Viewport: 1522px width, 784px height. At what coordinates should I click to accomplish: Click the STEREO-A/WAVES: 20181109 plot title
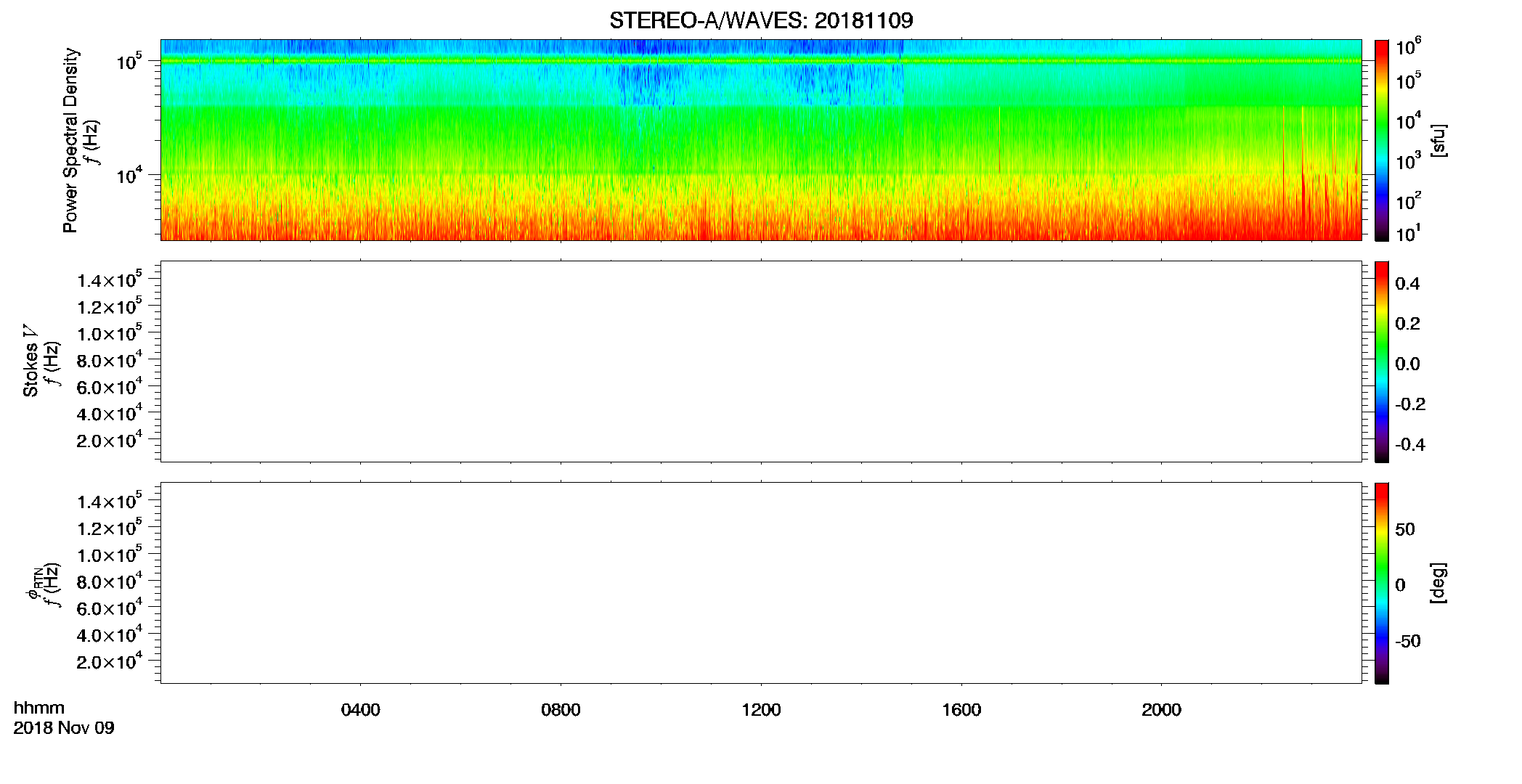pos(761,20)
